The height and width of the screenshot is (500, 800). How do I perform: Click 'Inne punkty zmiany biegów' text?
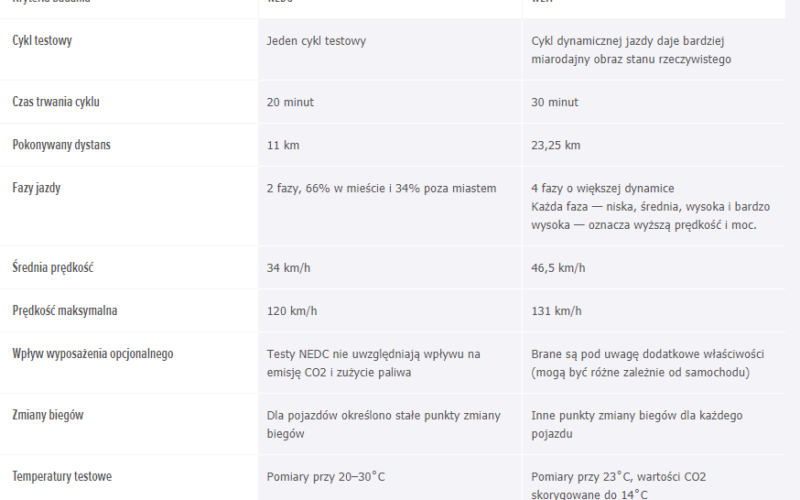(605, 415)
